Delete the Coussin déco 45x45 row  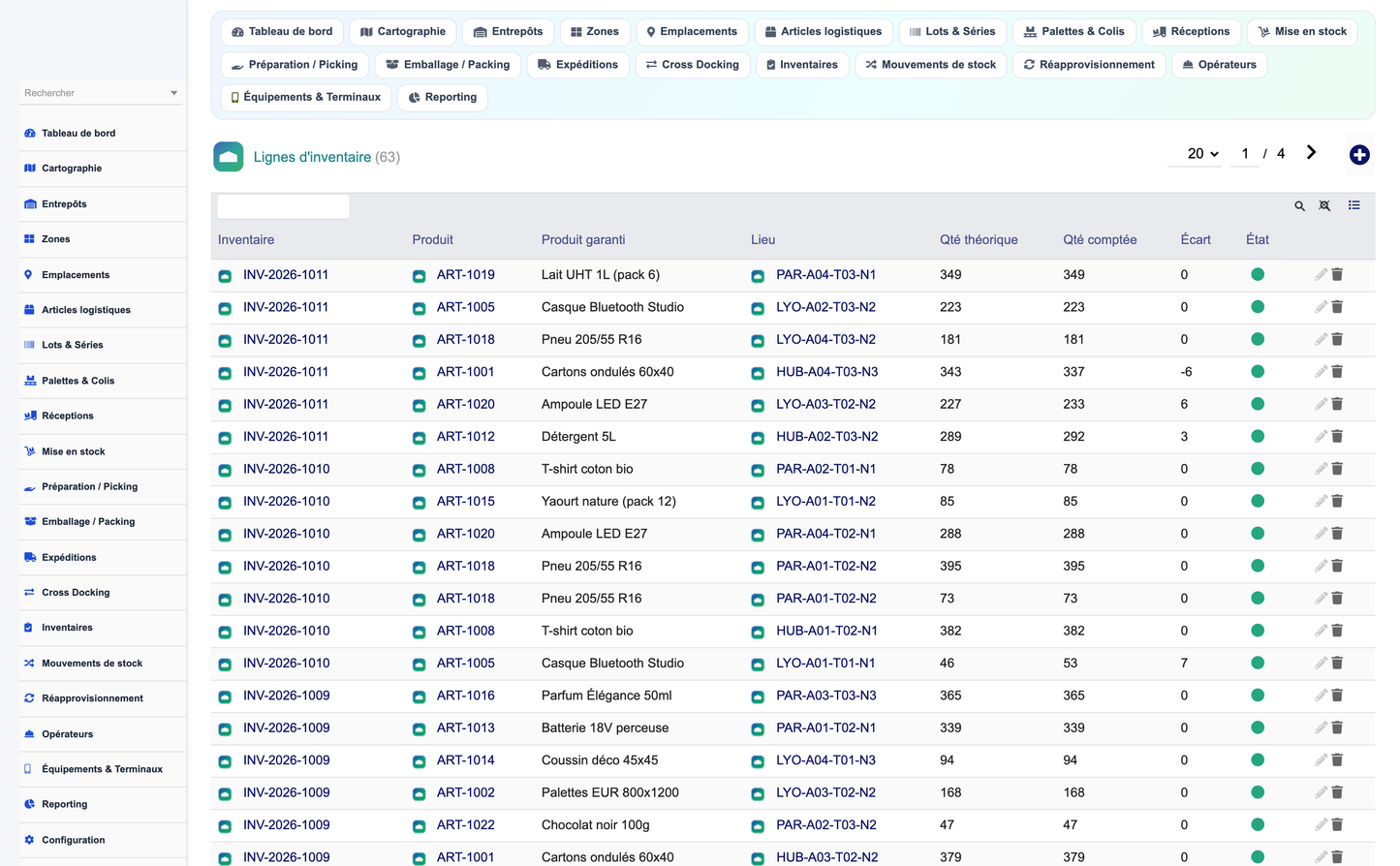[1337, 760]
